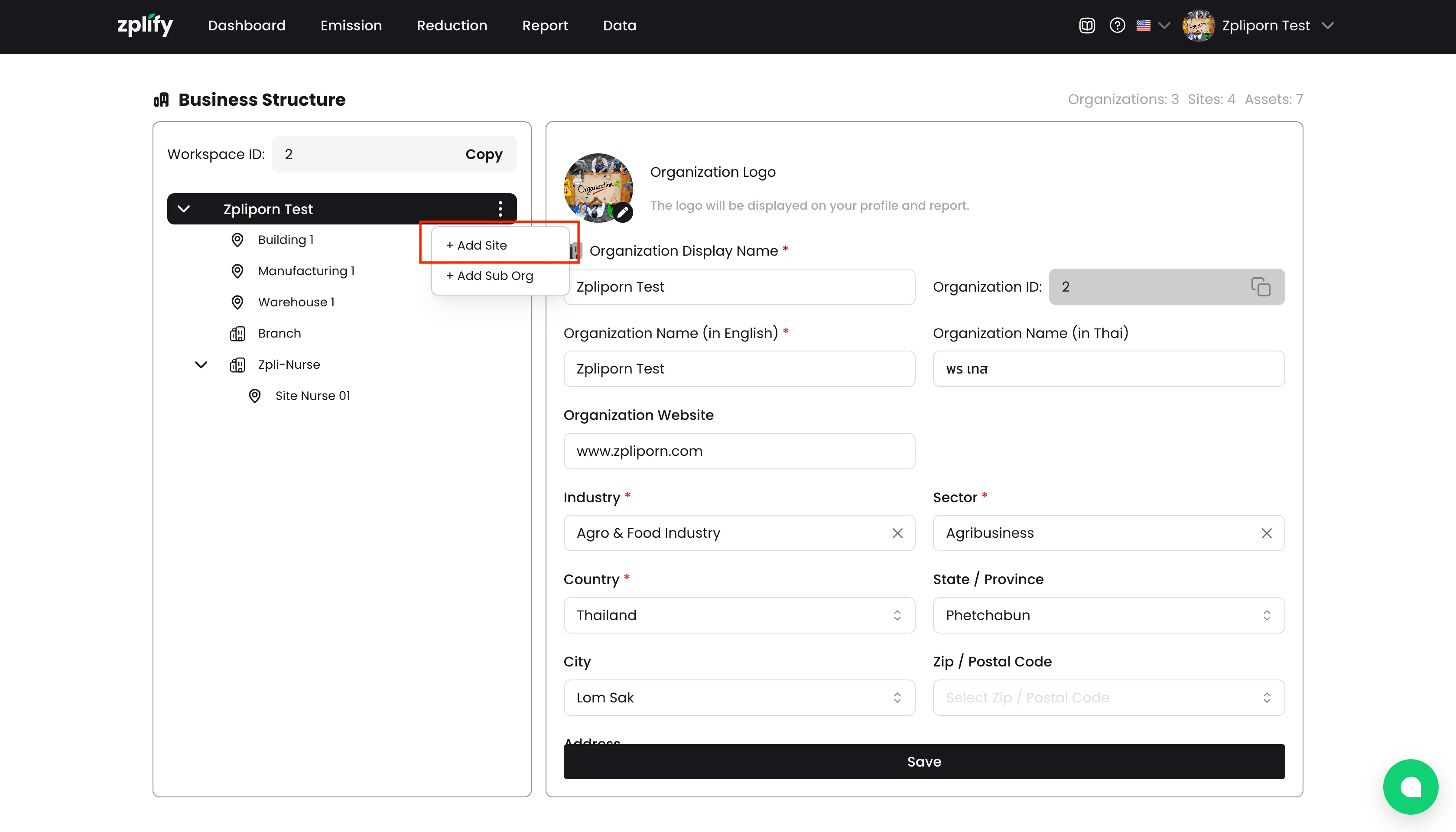Select the Branch sub organization
The height and width of the screenshot is (832, 1456).
279,333
